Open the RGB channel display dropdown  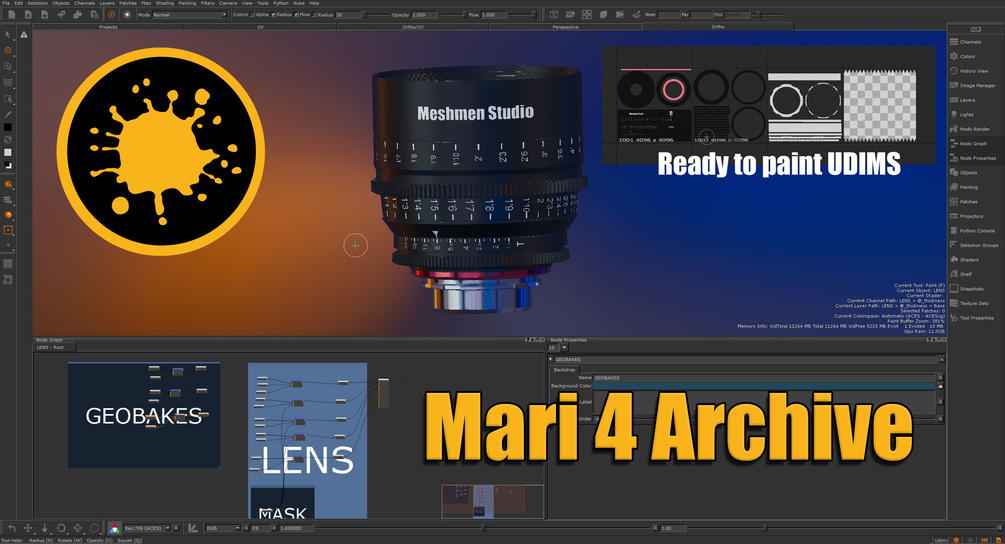(222, 528)
